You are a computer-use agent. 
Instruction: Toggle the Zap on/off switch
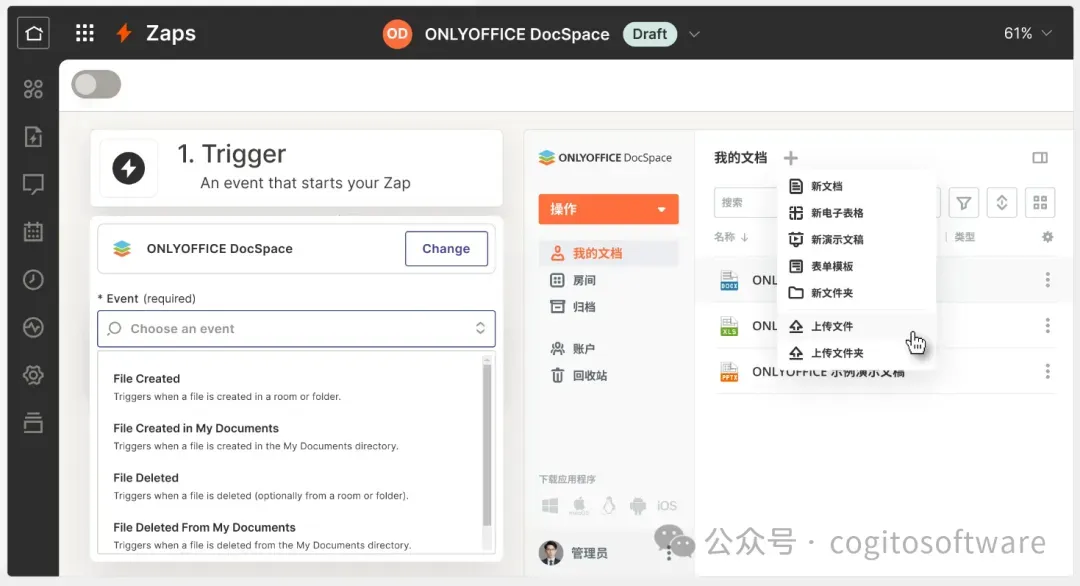(x=96, y=85)
